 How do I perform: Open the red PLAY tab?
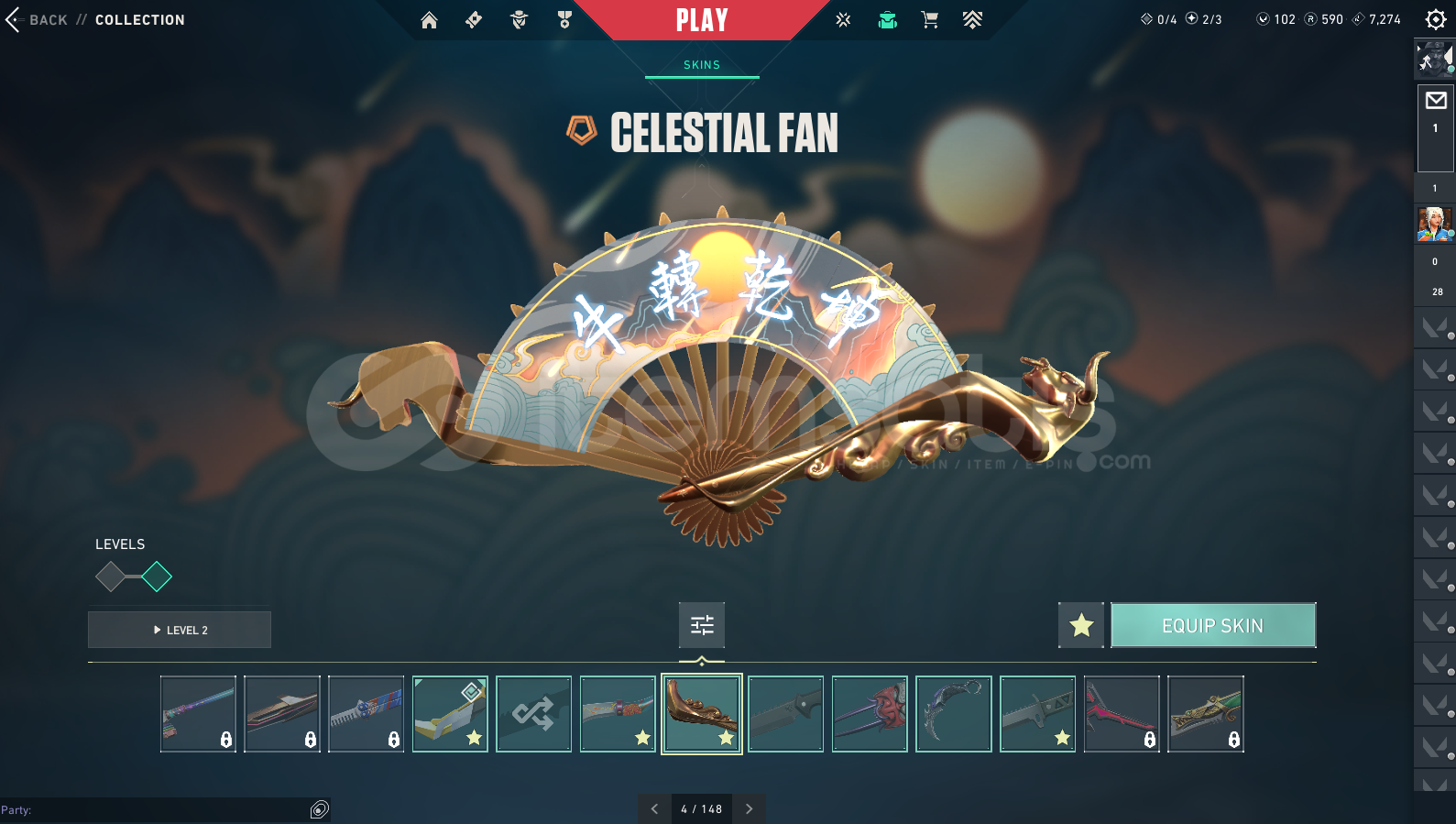[702, 20]
